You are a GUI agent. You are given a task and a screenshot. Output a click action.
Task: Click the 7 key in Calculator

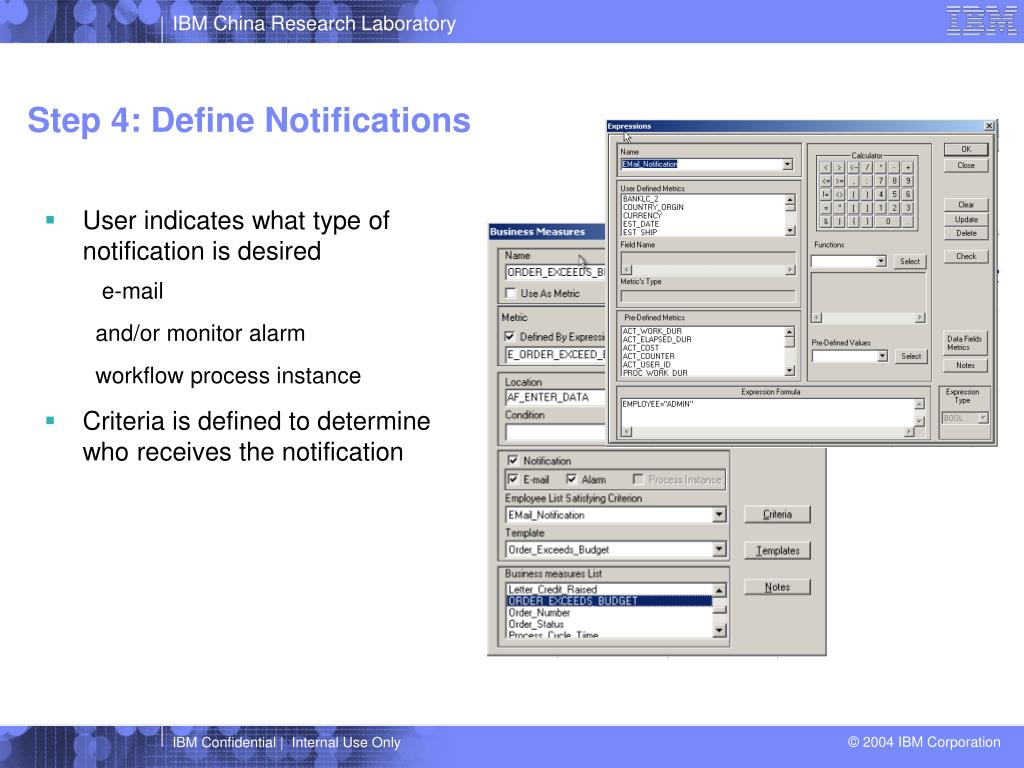tap(880, 181)
